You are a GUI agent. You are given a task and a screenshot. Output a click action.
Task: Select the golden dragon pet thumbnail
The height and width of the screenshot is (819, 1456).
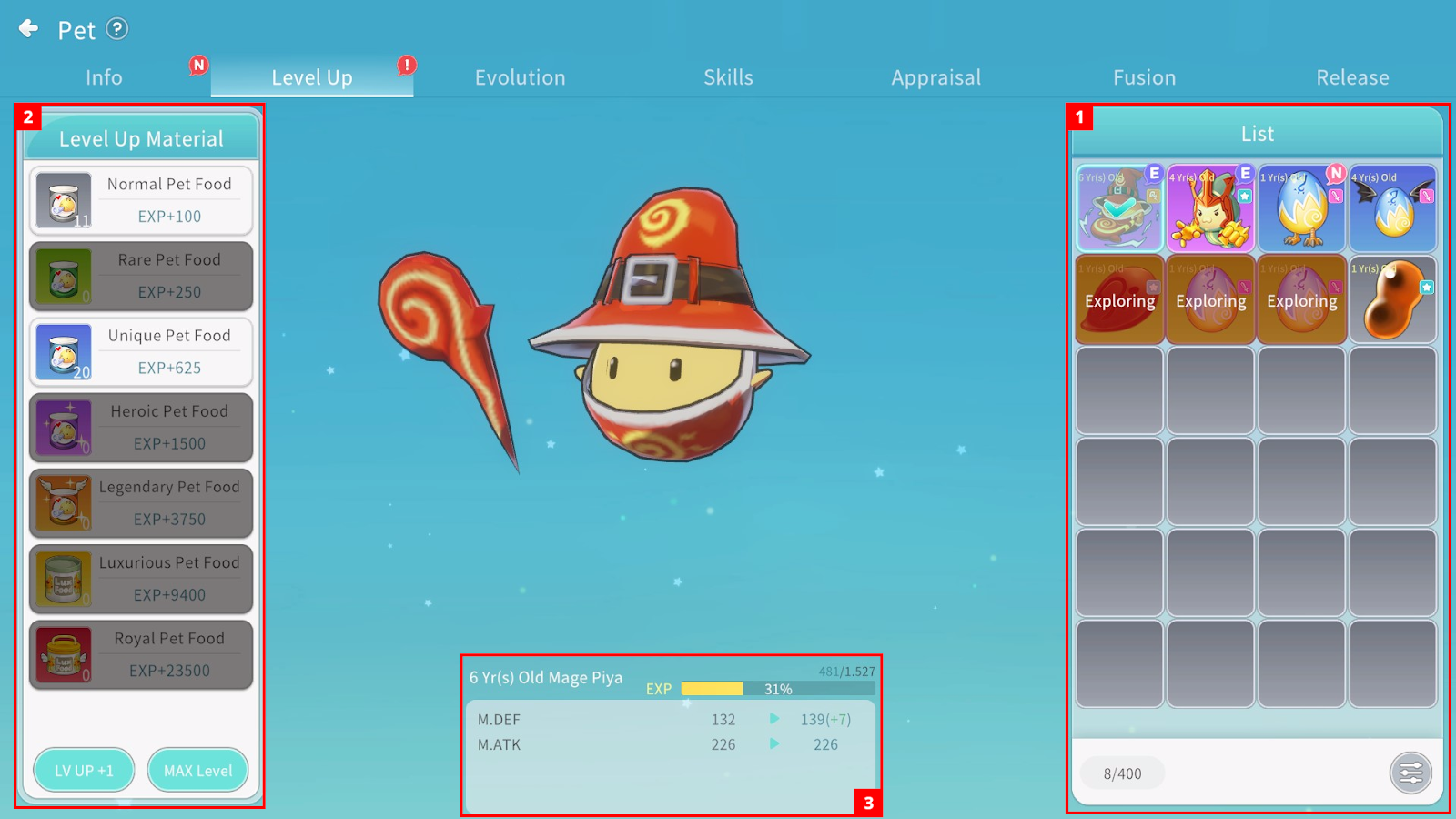(x=1210, y=208)
